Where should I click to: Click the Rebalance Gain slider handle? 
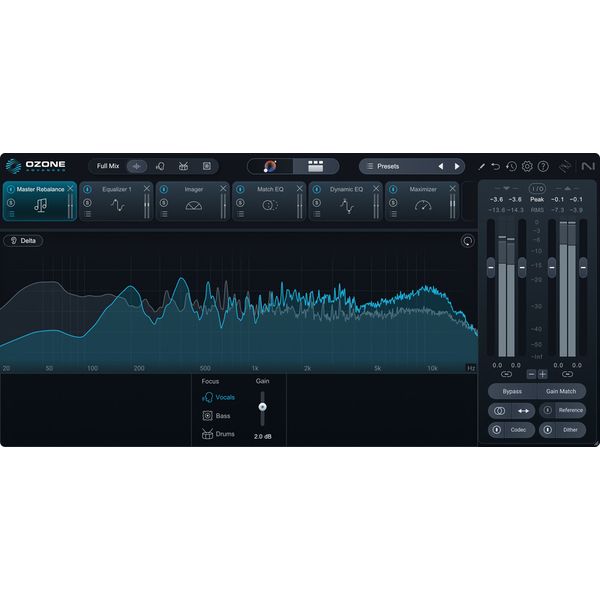pyautogui.click(x=262, y=407)
